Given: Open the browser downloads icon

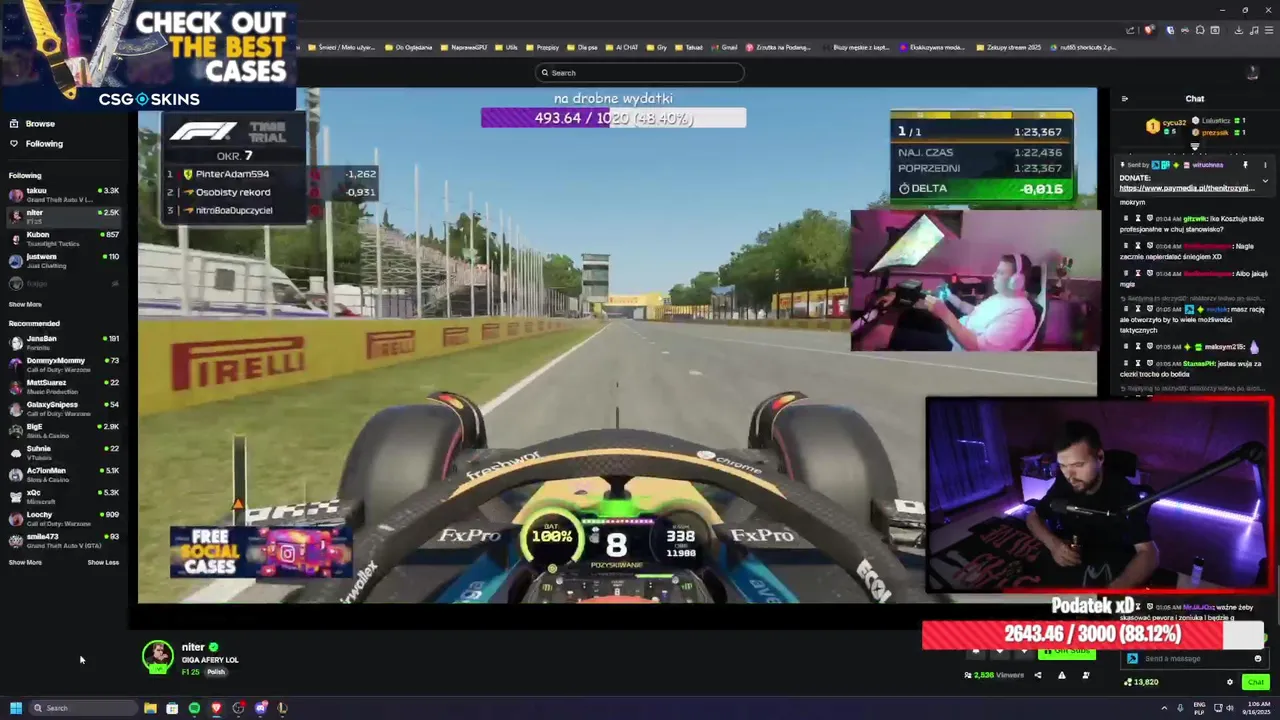Looking at the screenshot, I should 1239,30.
